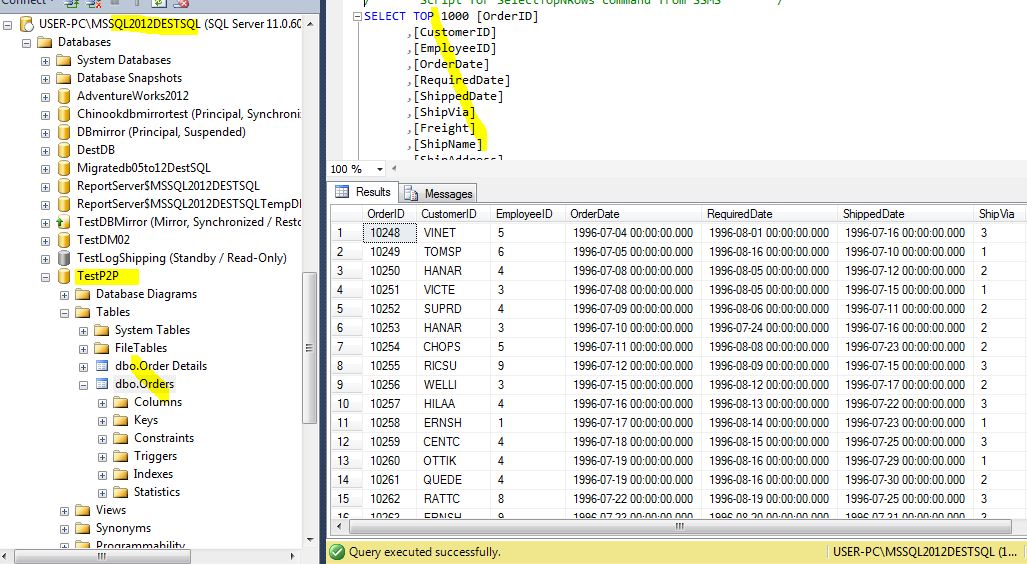Click the Object Explorer scroll-up arrow
This screenshot has width=1027, height=564.
tap(310, 24)
